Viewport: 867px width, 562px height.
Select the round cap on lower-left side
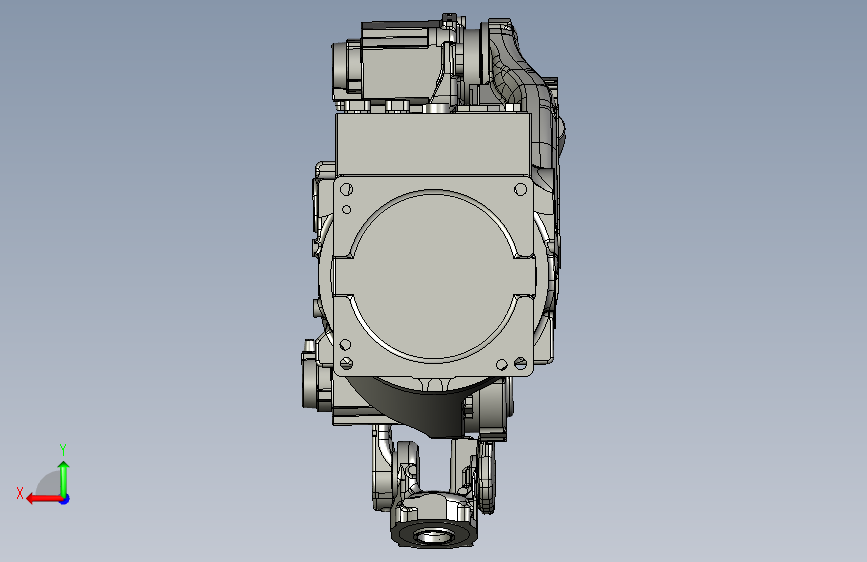pyautogui.click(x=310, y=382)
